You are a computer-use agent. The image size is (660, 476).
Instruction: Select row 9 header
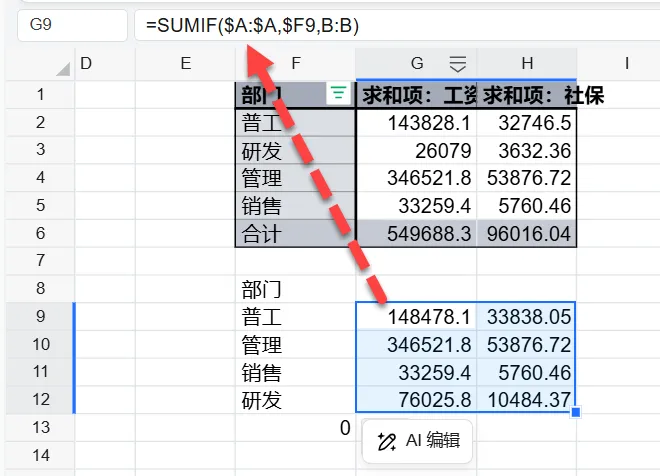pos(40,316)
